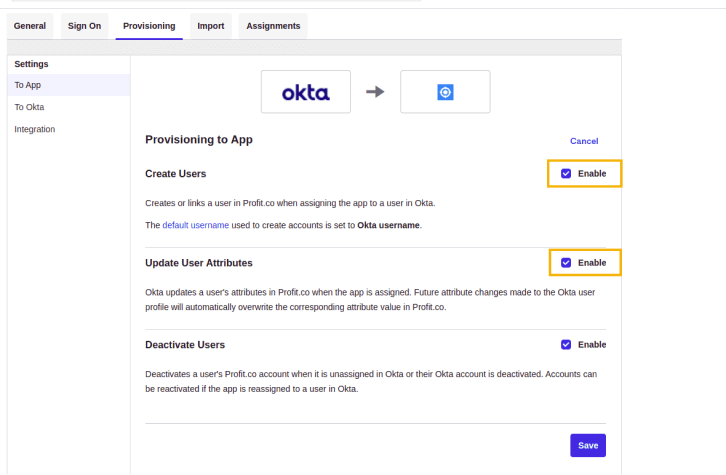Click the okta logo box
The image size is (726, 475).
[306, 92]
